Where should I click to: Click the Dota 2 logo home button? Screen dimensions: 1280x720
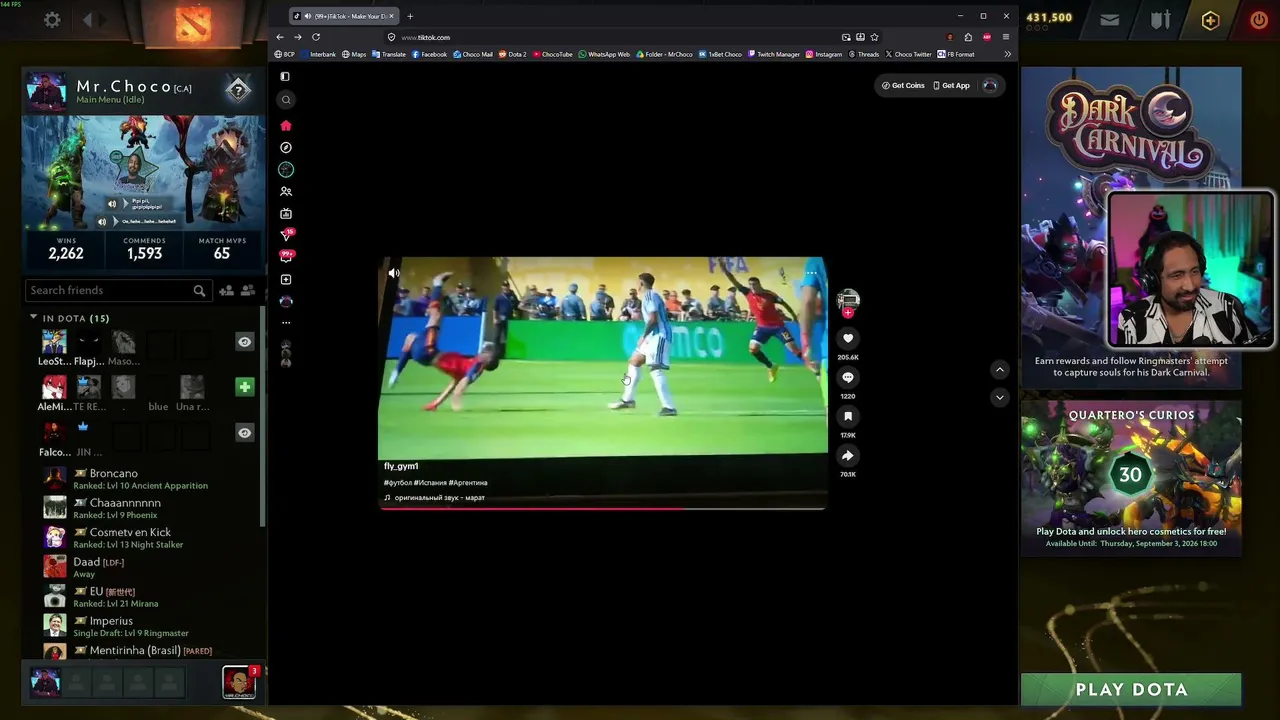(192, 22)
